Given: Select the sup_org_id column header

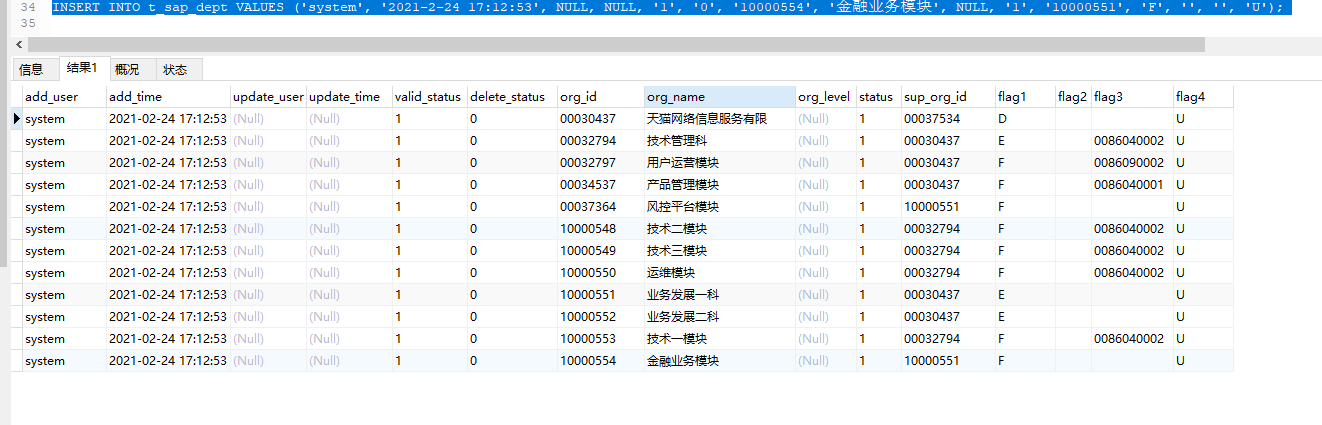Looking at the screenshot, I should (948, 97).
